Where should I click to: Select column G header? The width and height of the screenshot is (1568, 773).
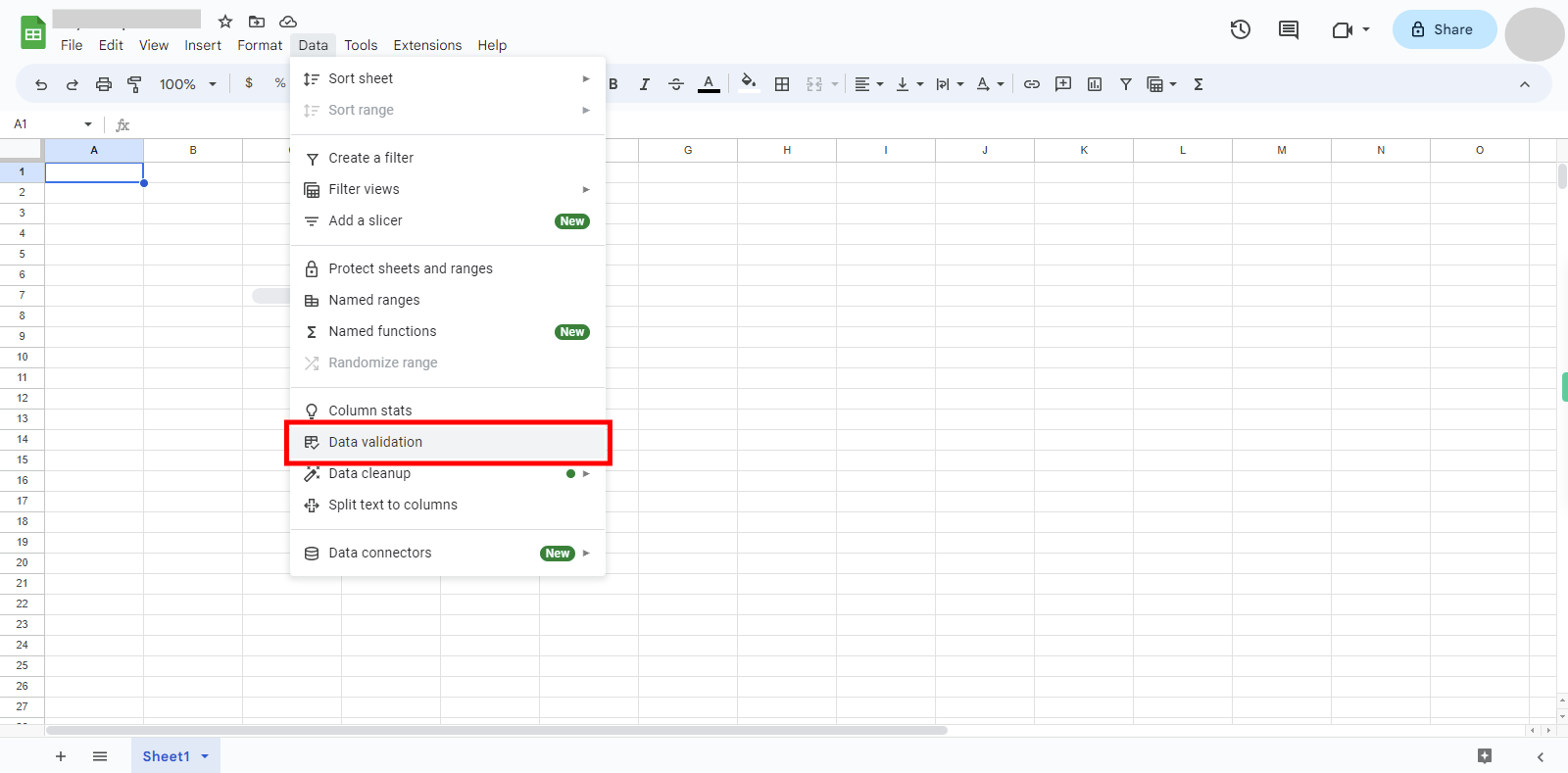pyautogui.click(x=688, y=150)
